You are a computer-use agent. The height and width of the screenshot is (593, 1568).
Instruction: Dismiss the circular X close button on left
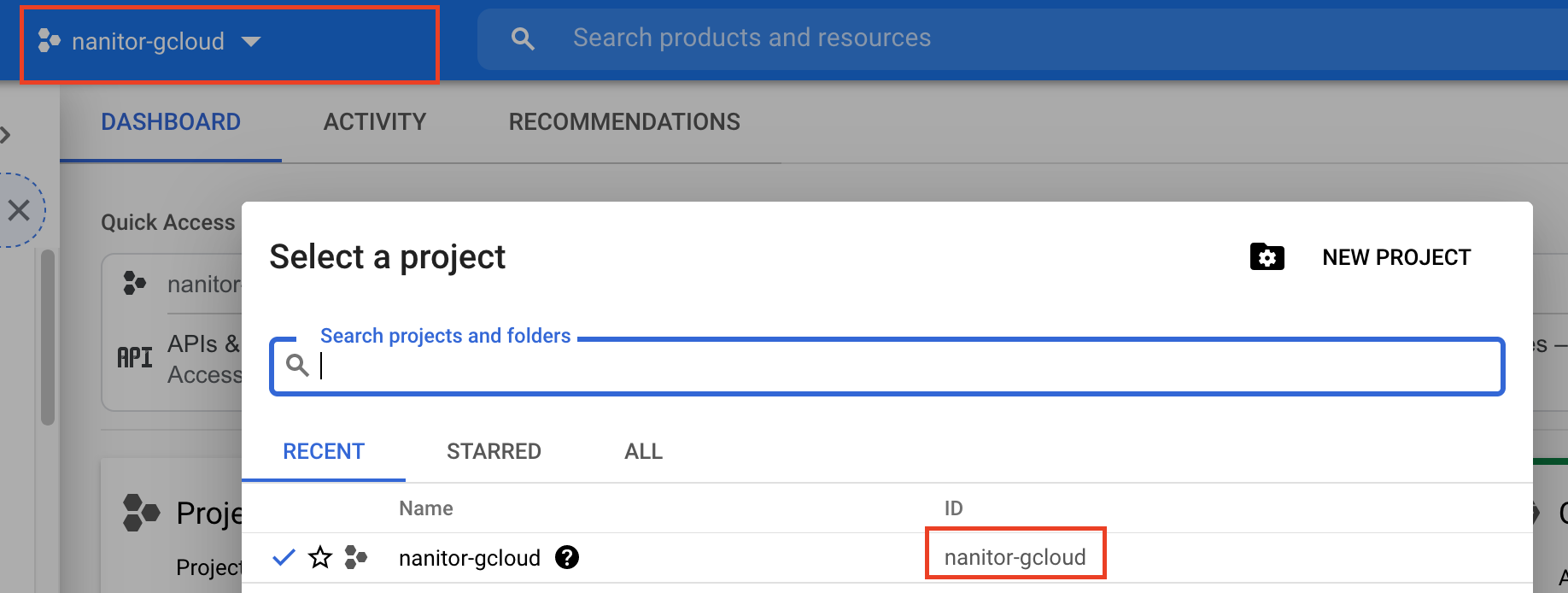(19, 210)
